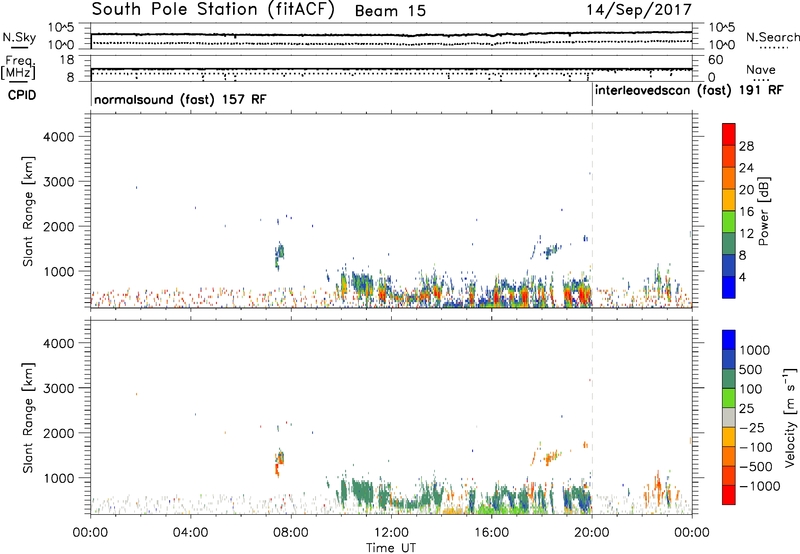Click the dashed 20:00 line in velocity panel
This screenshot has height=554, width=800.
click(x=592, y=417)
